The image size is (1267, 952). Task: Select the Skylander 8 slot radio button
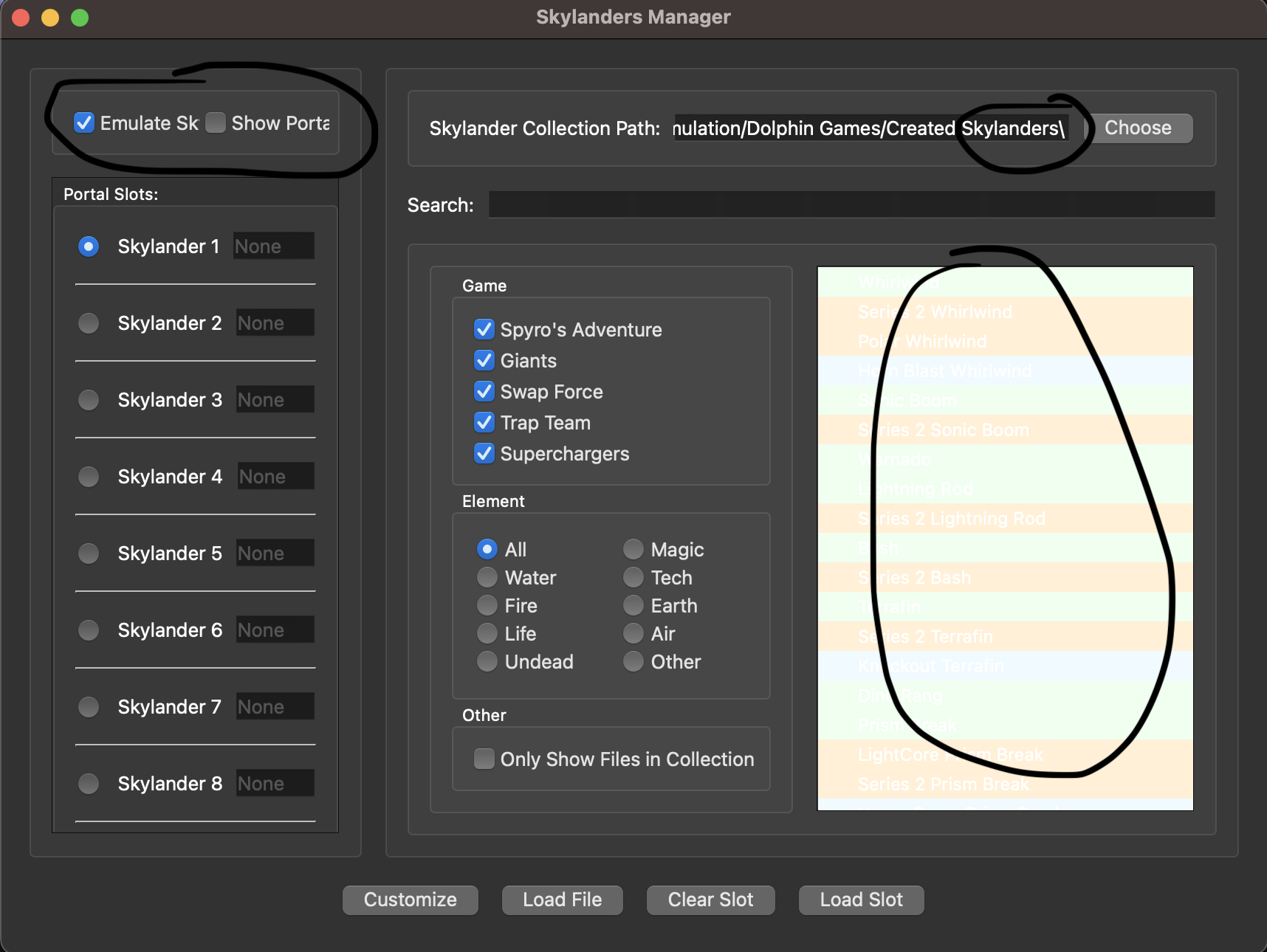pos(89,784)
